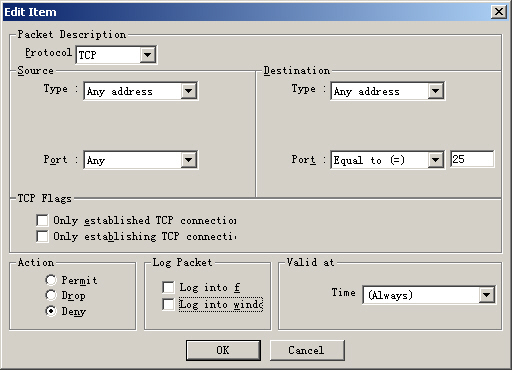Viewport: 512px width, 370px height.
Task: Open the Source Port dropdown set to Any
Action: click(x=140, y=160)
